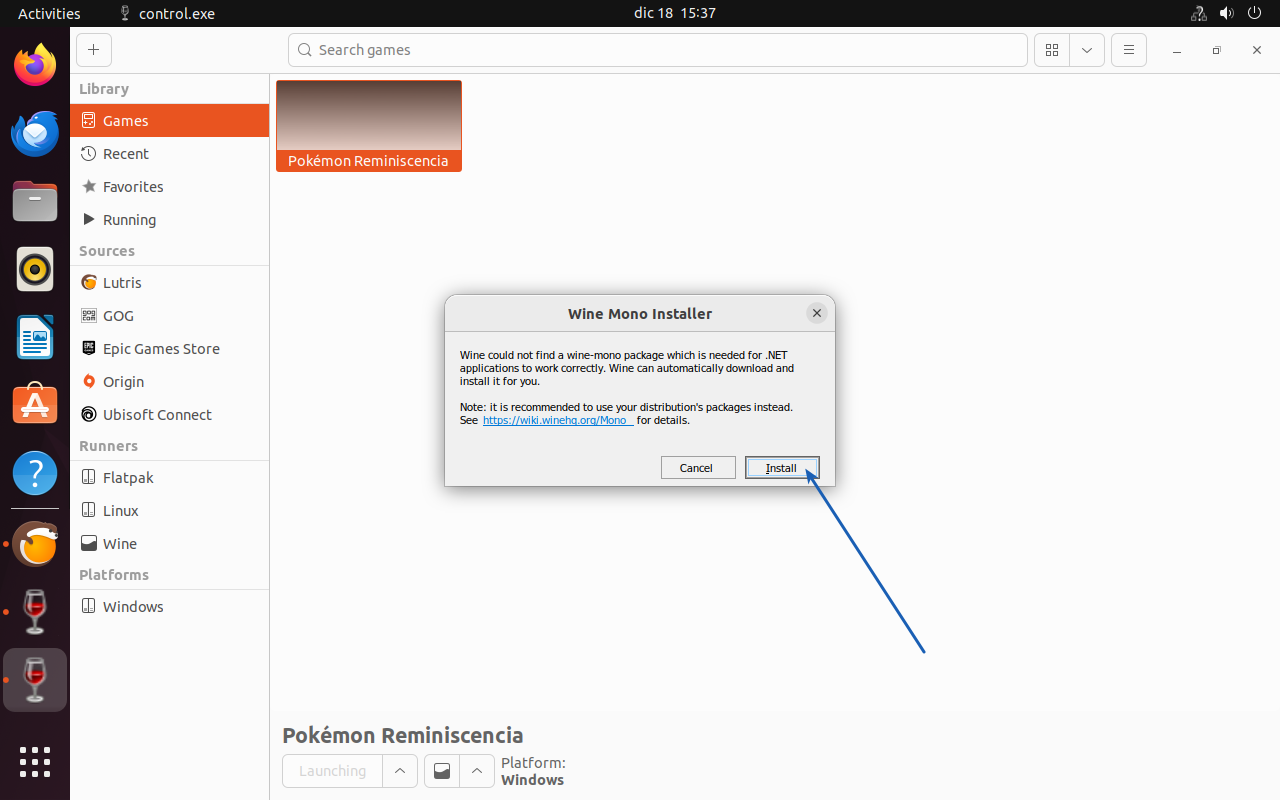Show Applications grid
Image resolution: width=1280 pixels, height=800 pixels.
click(35, 762)
